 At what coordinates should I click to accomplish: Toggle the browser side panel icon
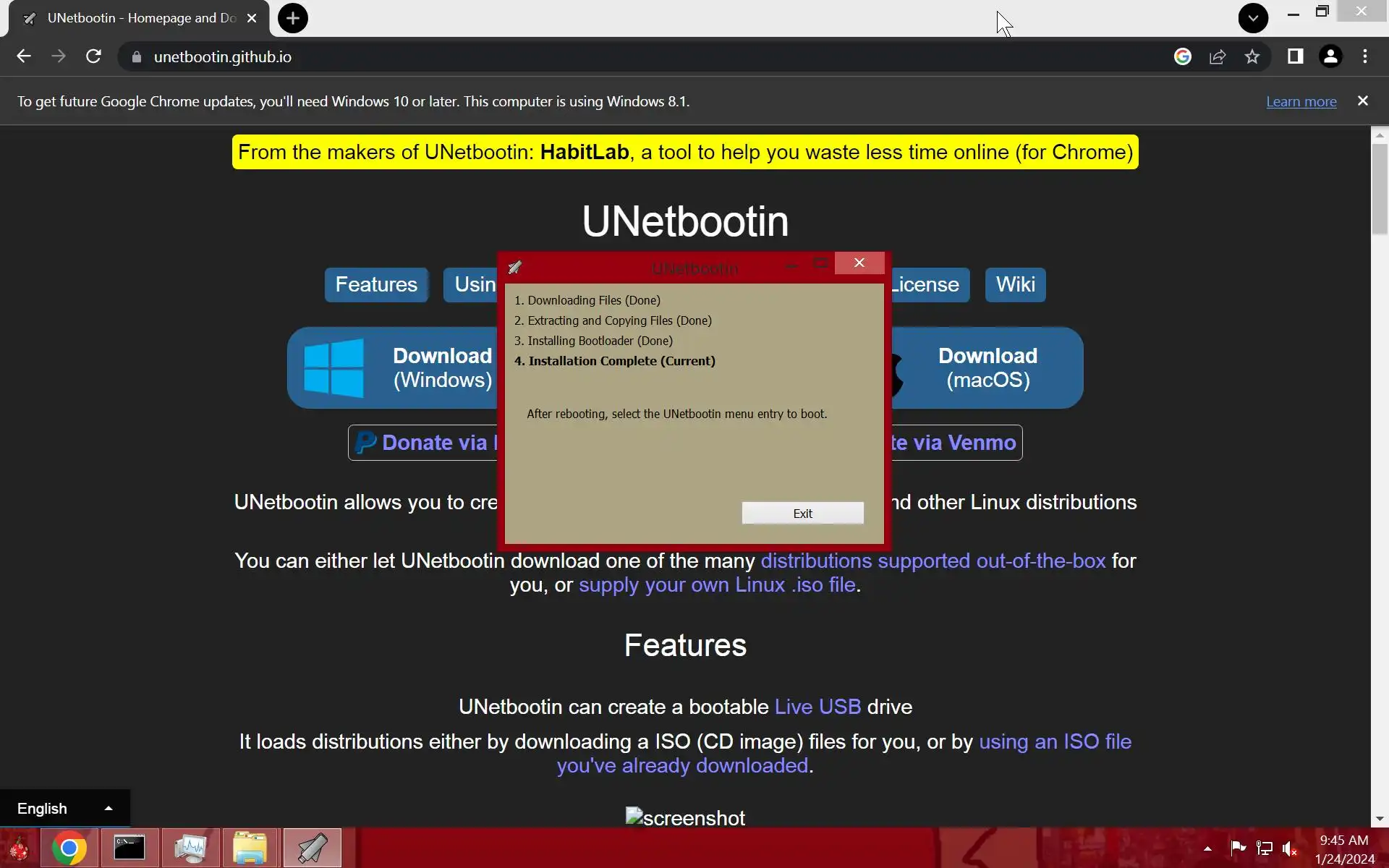(x=1295, y=56)
